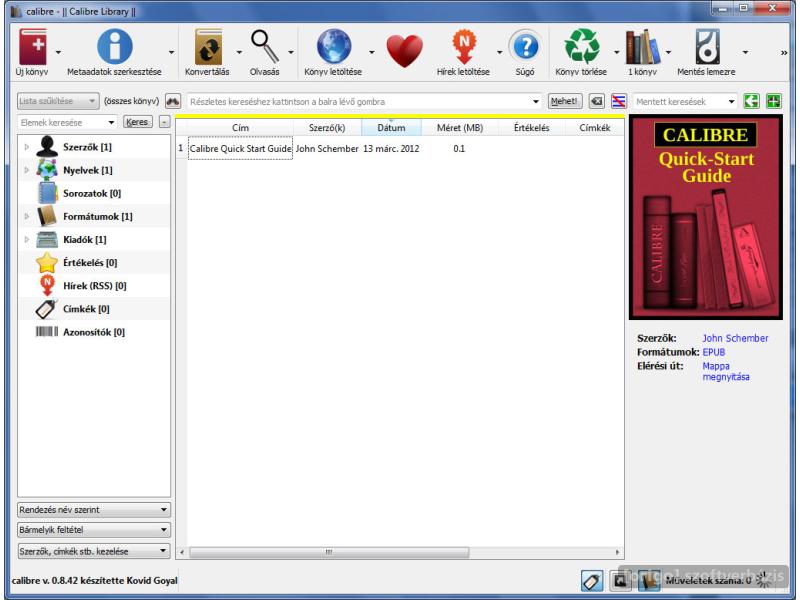Viewport: 800px width, 600px height.
Task: Click the red heart donate icon
Action: (404, 50)
